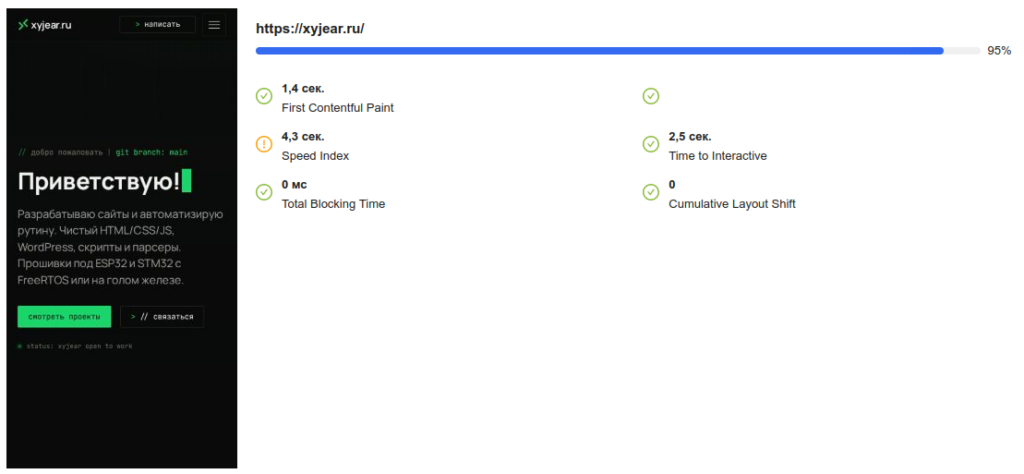Open the hamburger menu in site header
The height and width of the screenshot is (474, 1024).
[214, 25]
